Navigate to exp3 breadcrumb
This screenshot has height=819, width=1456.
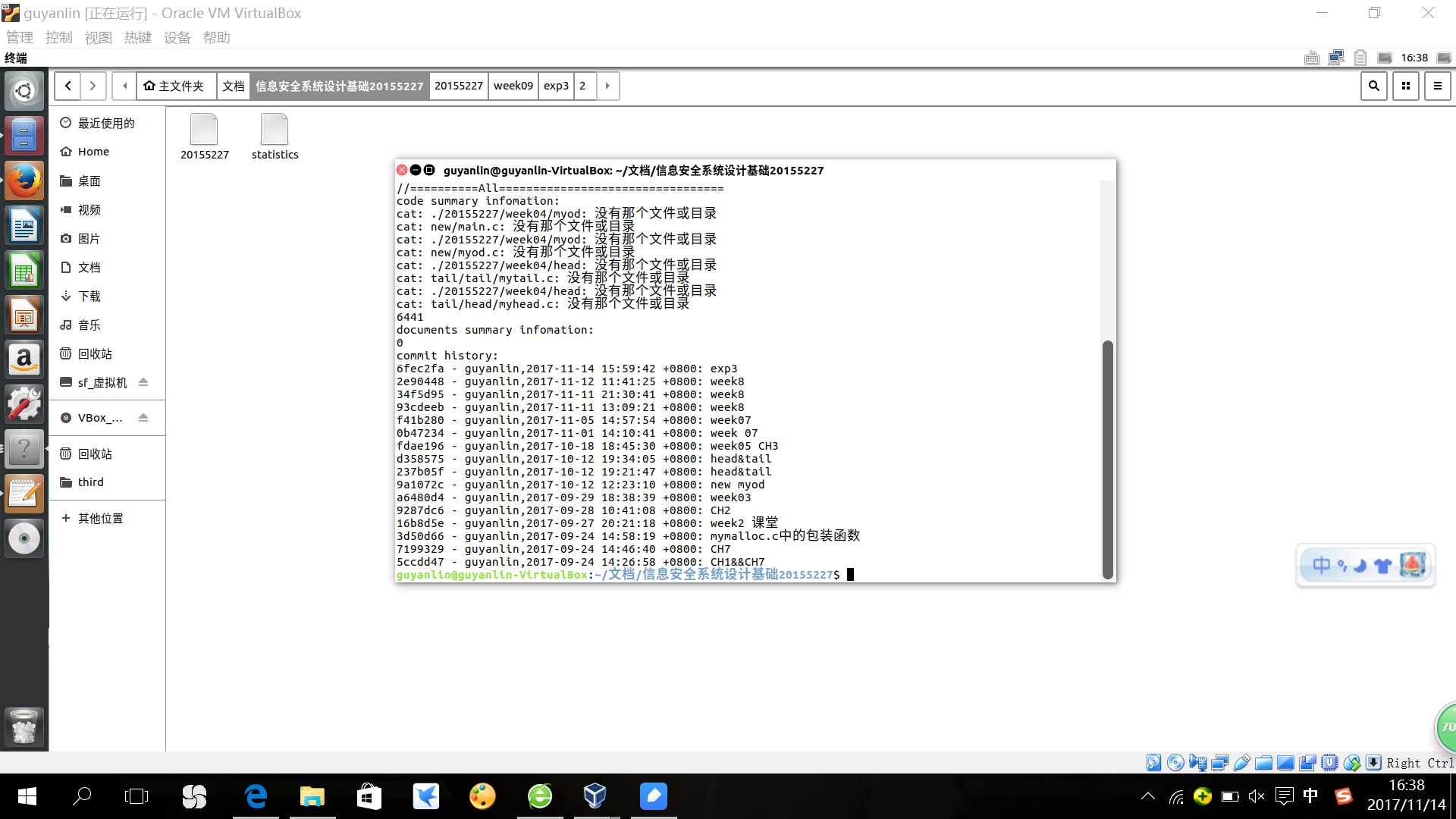pos(556,86)
